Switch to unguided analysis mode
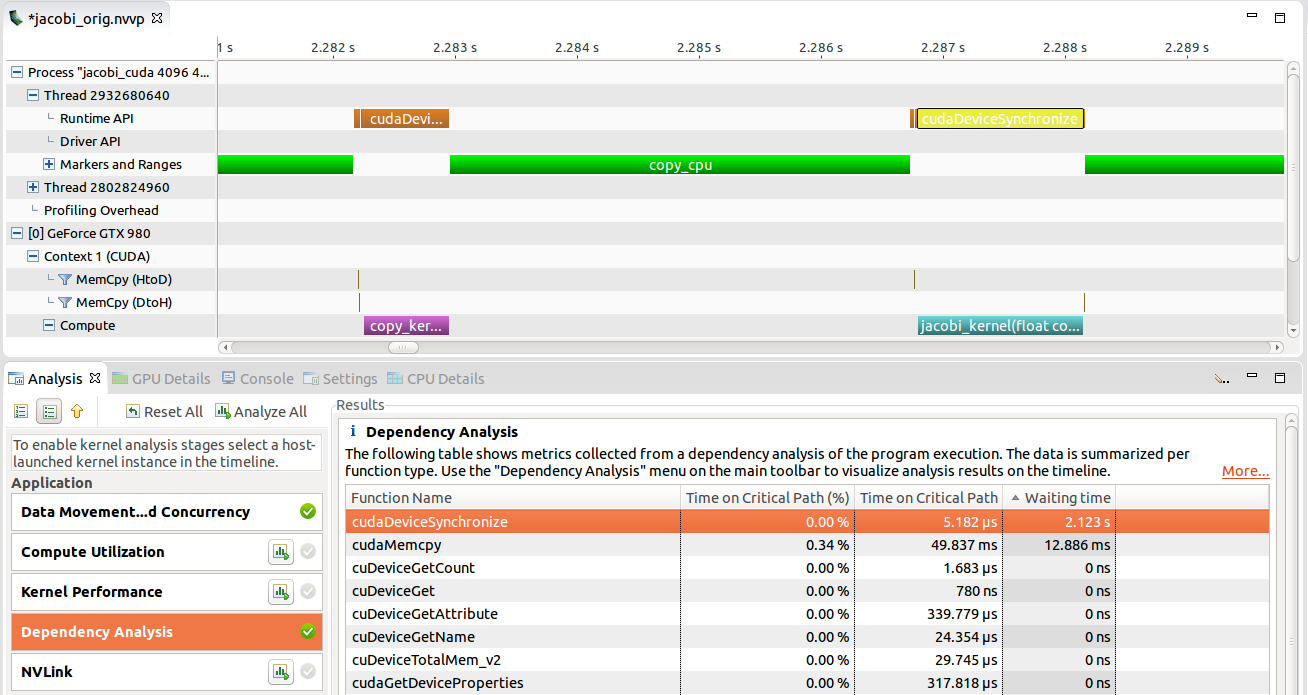The width and height of the screenshot is (1308, 695). [48, 411]
